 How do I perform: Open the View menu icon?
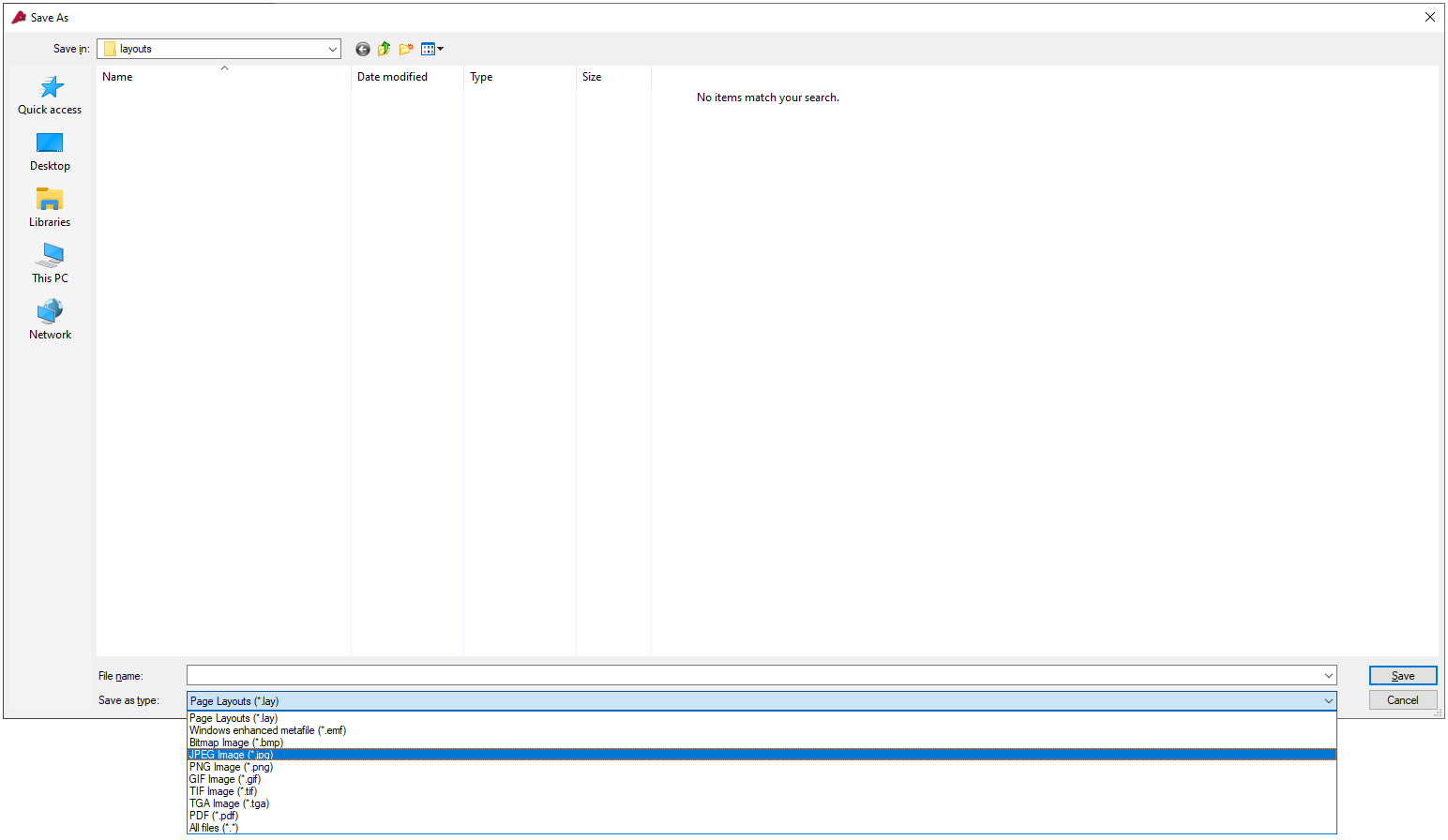tap(432, 49)
